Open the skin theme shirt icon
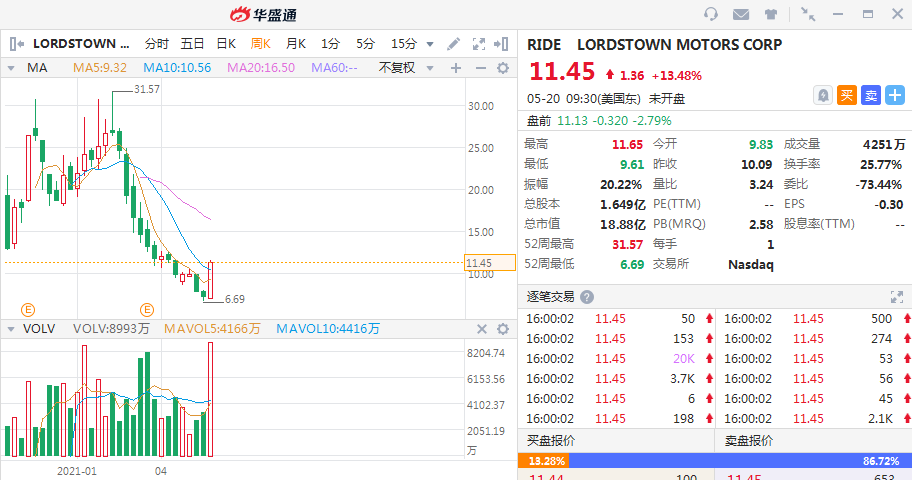The width and height of the screenshot is (912, 480). click(x=771, y=14)
